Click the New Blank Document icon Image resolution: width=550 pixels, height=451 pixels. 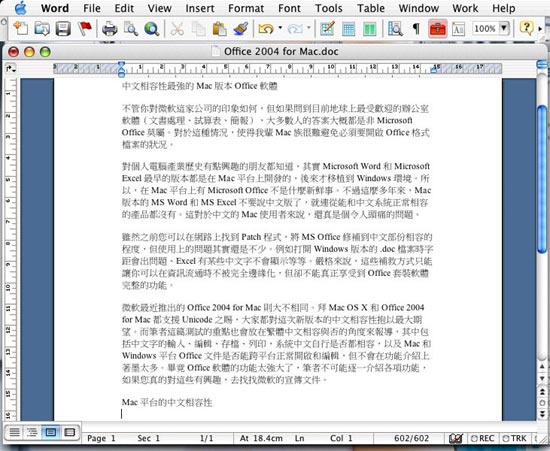click(21, 29)
